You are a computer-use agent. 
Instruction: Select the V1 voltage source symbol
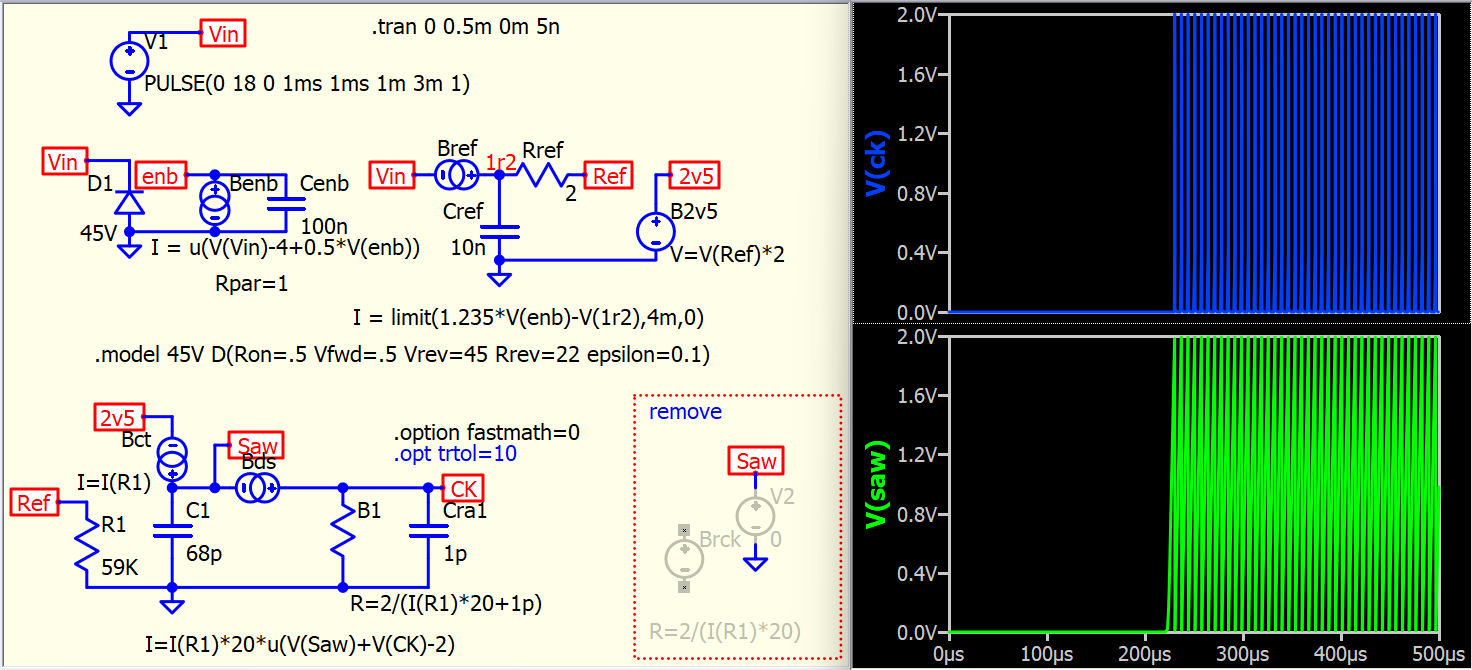click(128, 60)
